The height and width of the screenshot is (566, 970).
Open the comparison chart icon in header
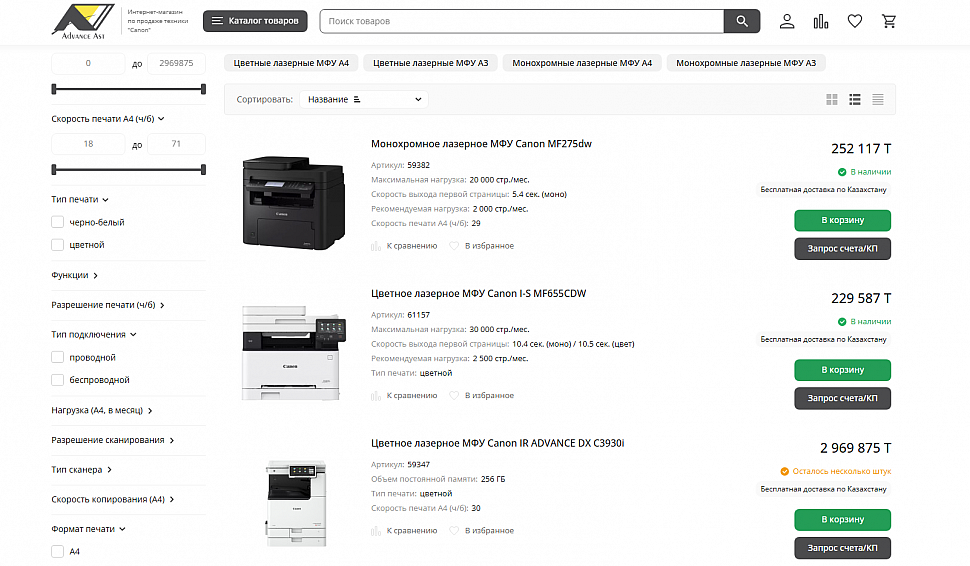click(x=821, y=22)
